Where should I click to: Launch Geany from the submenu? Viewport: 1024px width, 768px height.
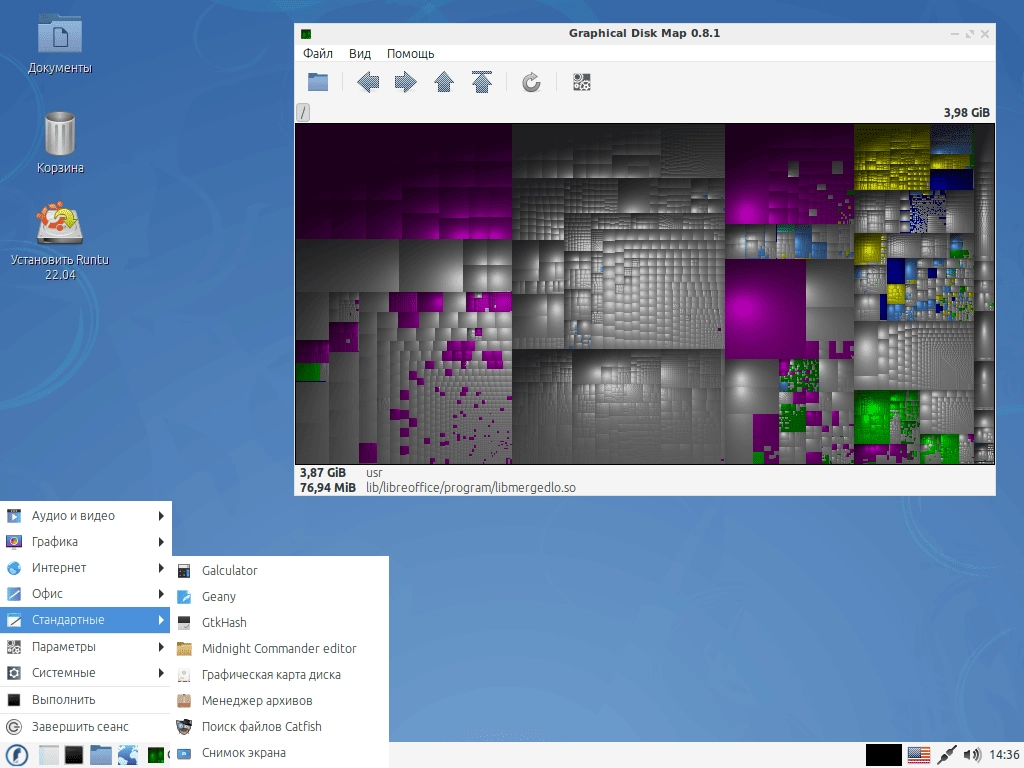281,596
